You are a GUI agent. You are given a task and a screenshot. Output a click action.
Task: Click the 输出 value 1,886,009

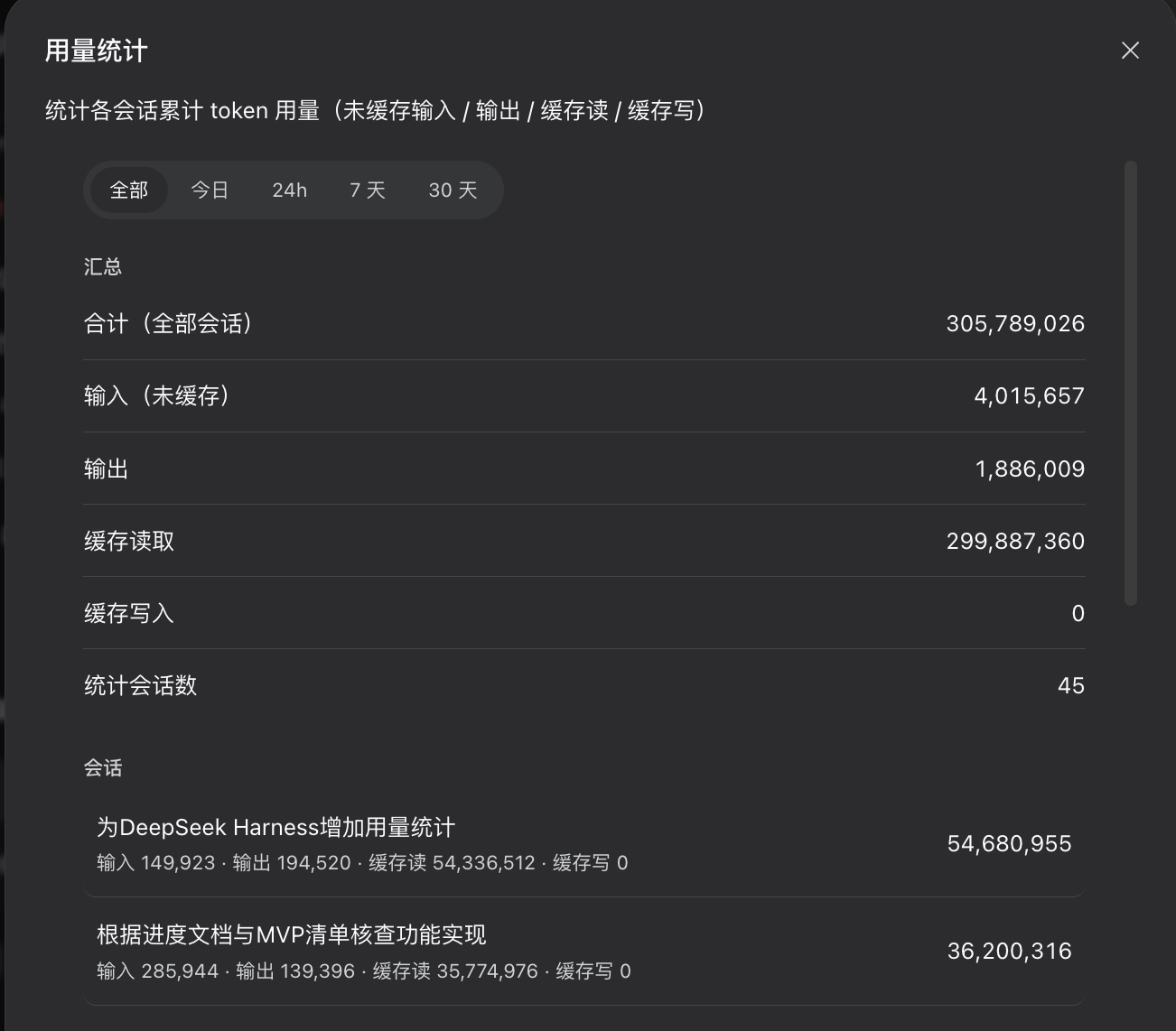click(x=1030, y=469)
